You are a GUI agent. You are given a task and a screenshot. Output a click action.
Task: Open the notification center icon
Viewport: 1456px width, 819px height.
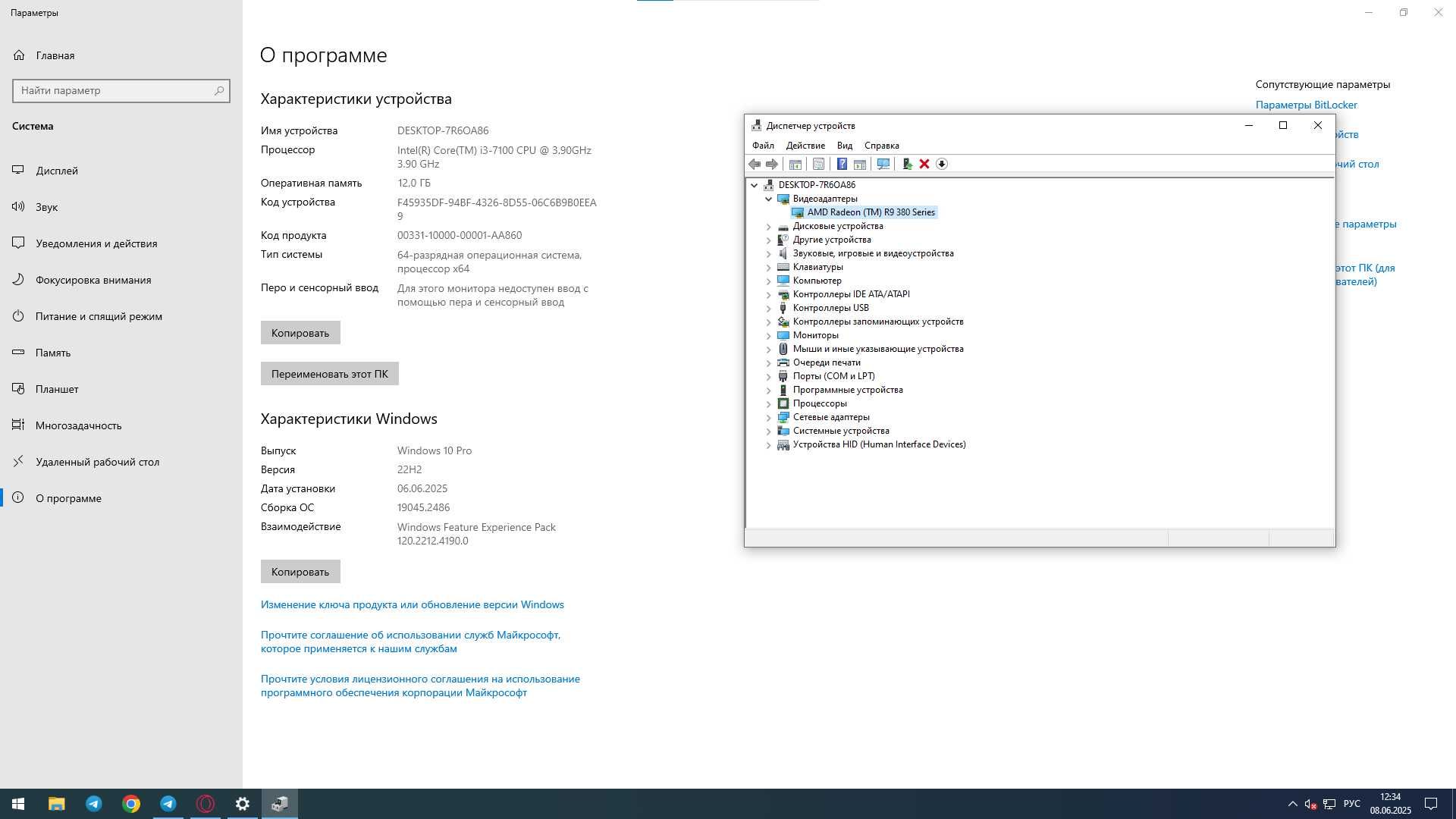[1431, 804]
